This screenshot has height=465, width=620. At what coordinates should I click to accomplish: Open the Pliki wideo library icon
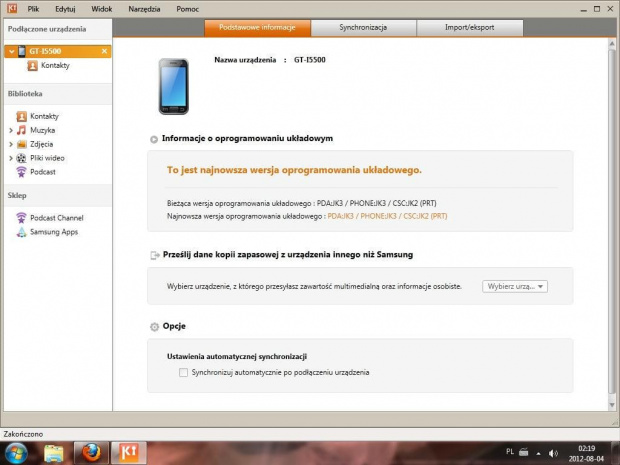(x=21, y=158)
